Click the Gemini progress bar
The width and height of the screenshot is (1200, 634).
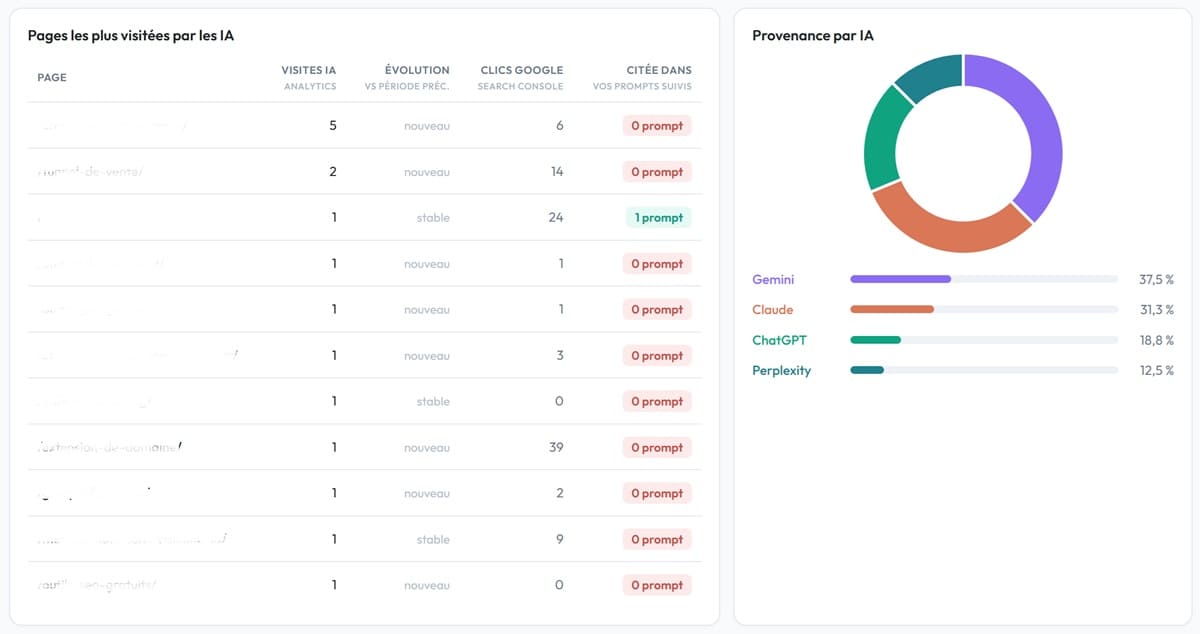click(x=984, y=279)
